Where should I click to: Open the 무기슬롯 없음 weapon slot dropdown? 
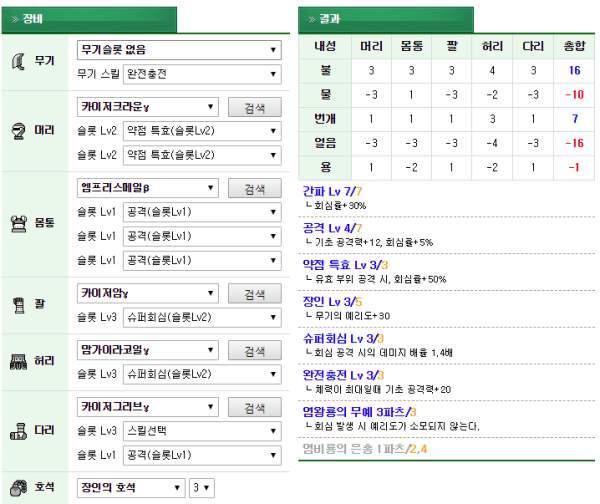click(x=179, y=50)
